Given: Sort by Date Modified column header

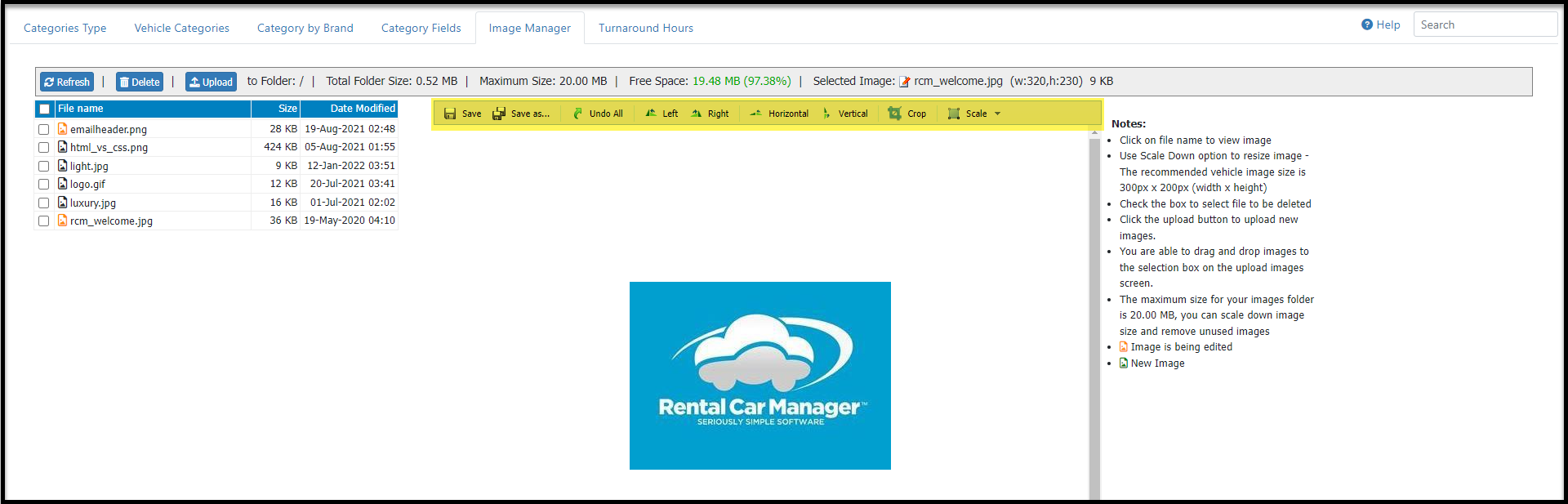Looking at the screenshot, I should [350, 109].
